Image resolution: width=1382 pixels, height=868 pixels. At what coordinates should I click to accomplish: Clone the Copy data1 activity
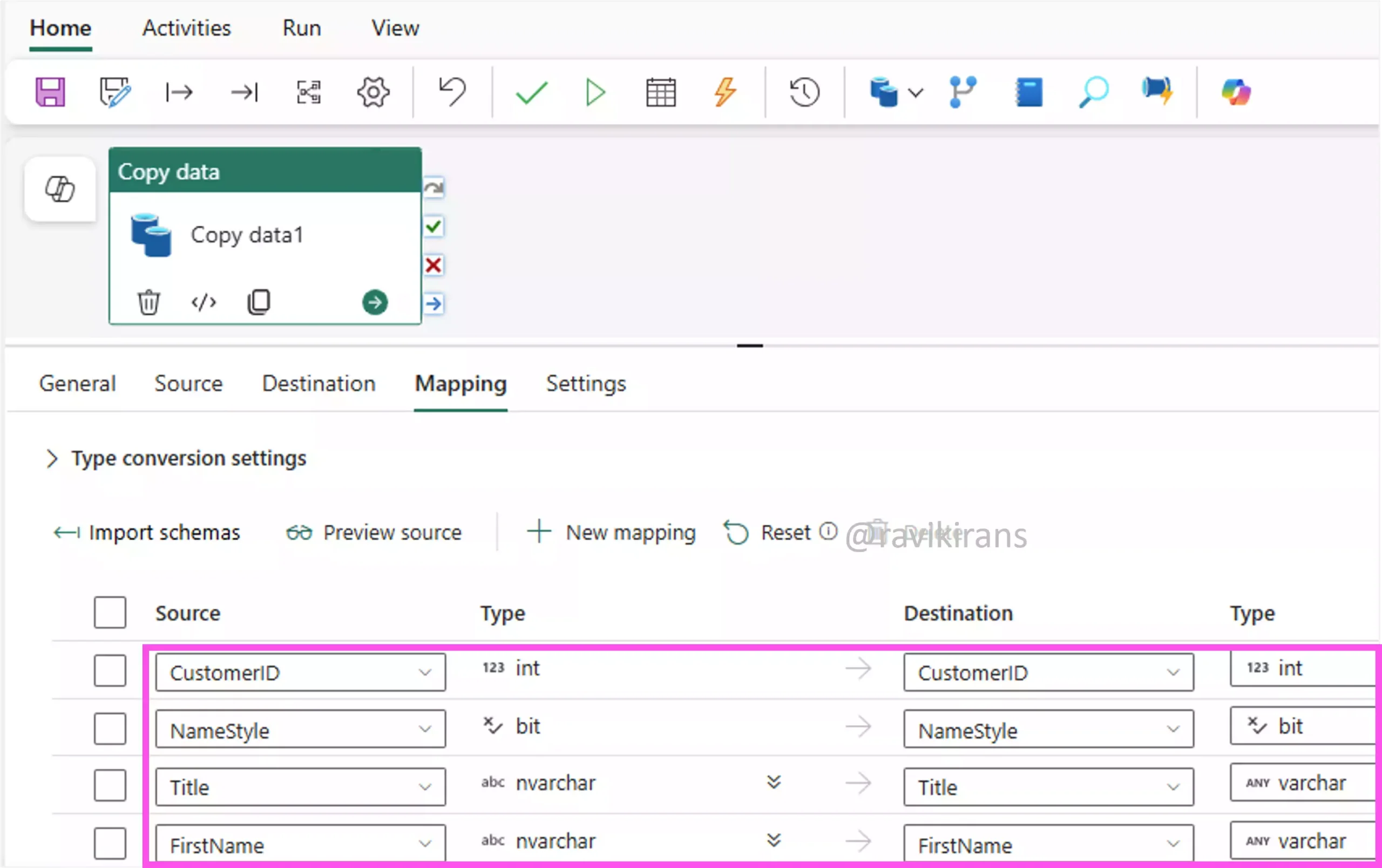[x=259, y=302]
